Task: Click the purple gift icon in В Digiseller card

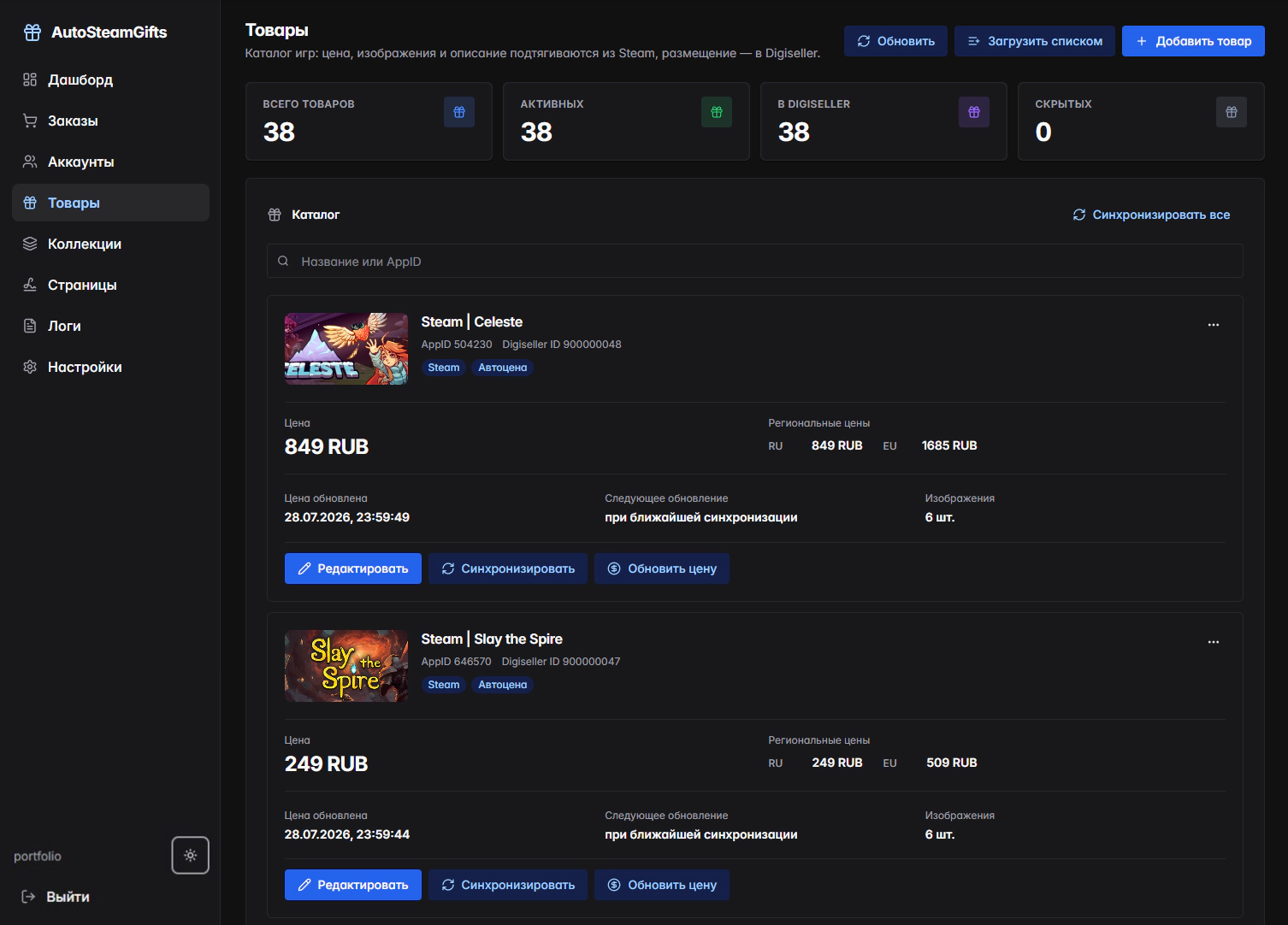Action: click(974, 112)
